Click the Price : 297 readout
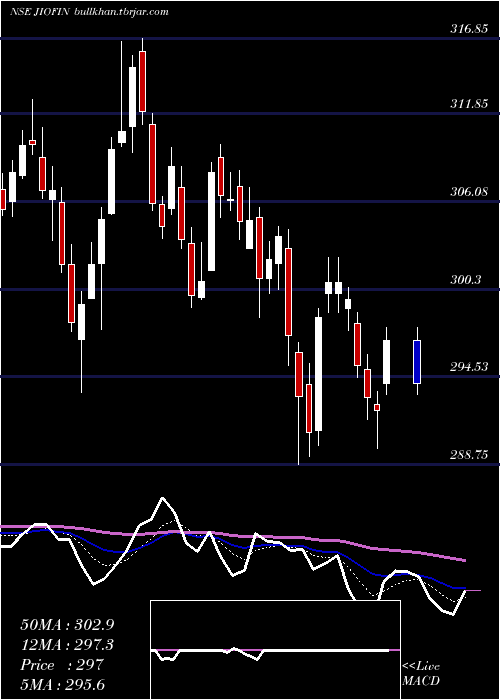Viewport: 500px width, 700px height. pos(62,665)
